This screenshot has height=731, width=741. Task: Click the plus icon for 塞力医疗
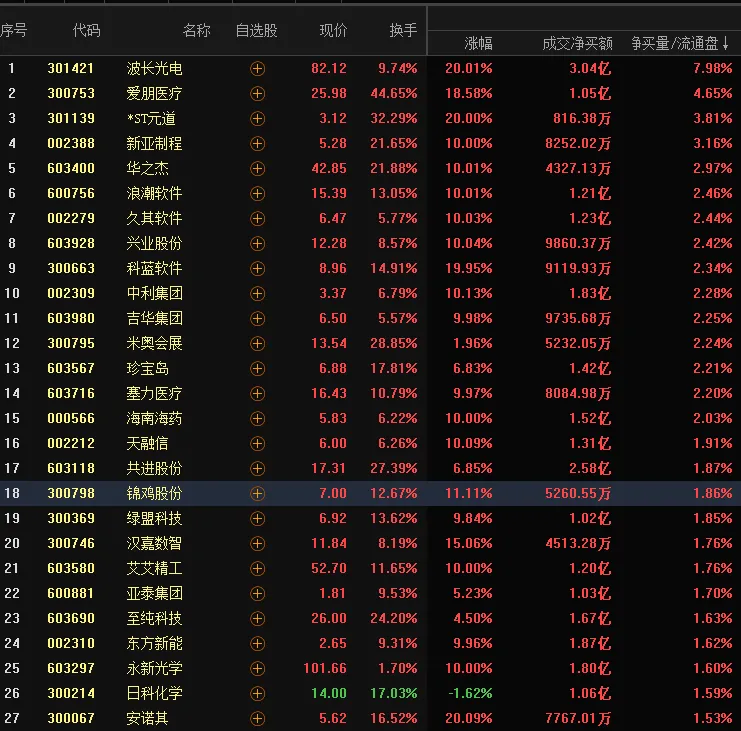(257, 393)
